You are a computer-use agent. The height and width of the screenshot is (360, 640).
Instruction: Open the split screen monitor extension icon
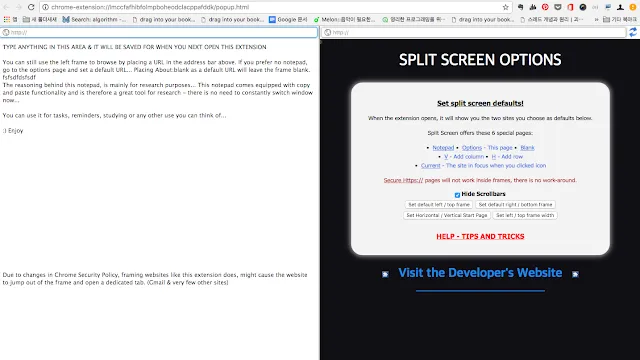pos(608,7)
